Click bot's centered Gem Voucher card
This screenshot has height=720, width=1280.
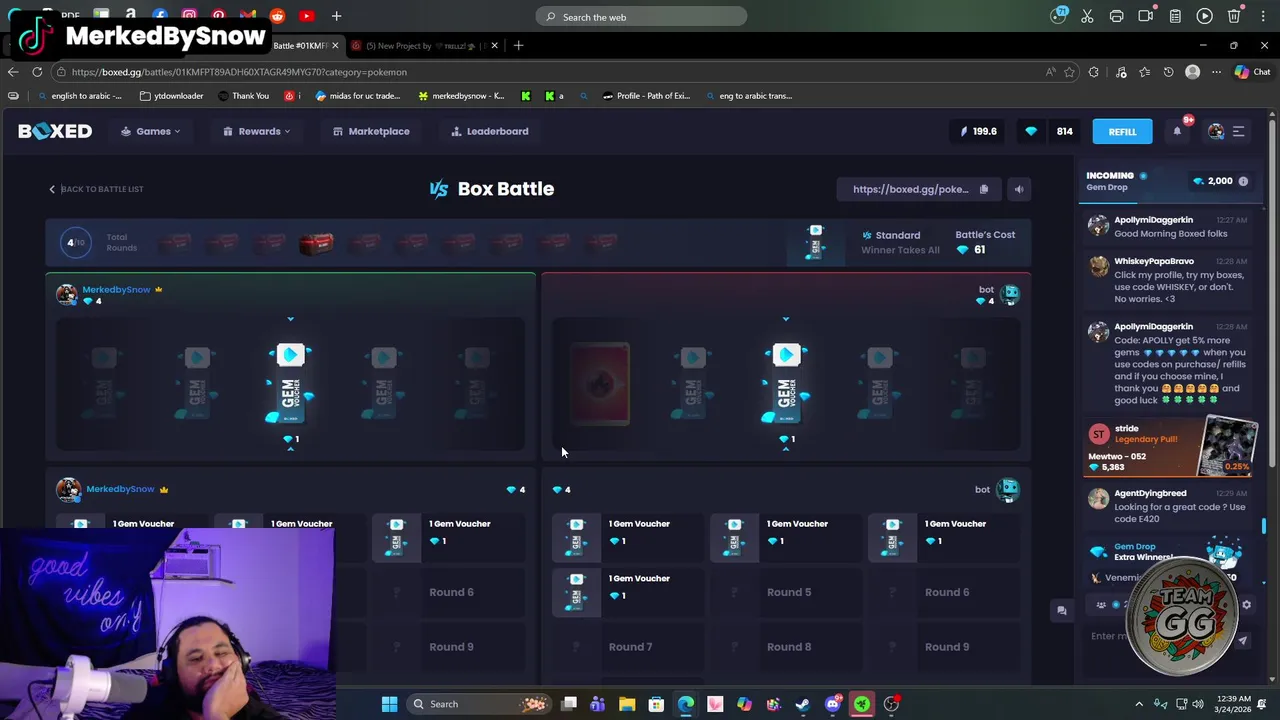pyautogui.click(x=786, y=384)
